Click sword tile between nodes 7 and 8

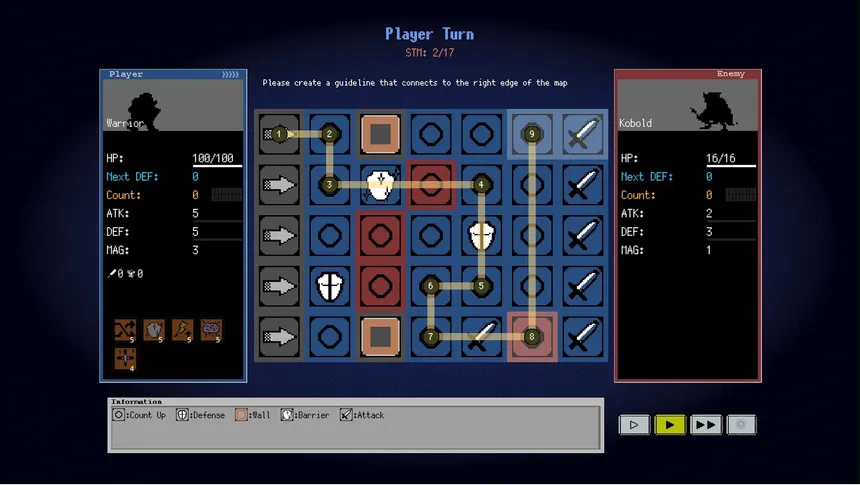482,336
